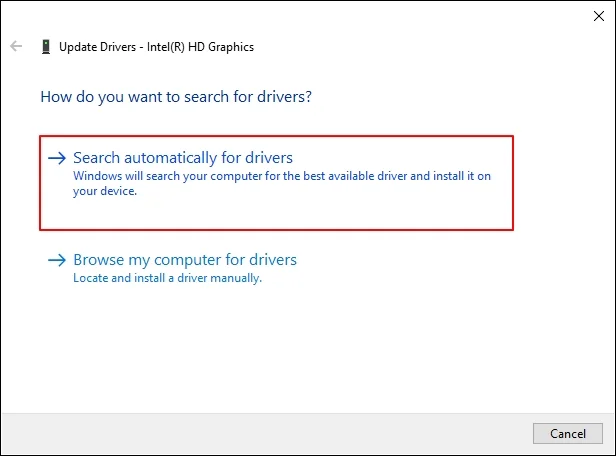Image resolution: width=616 pixels, height=456 pixels.
Task: Click the arrow icon before Search automatically
Action: click(58, 158)
